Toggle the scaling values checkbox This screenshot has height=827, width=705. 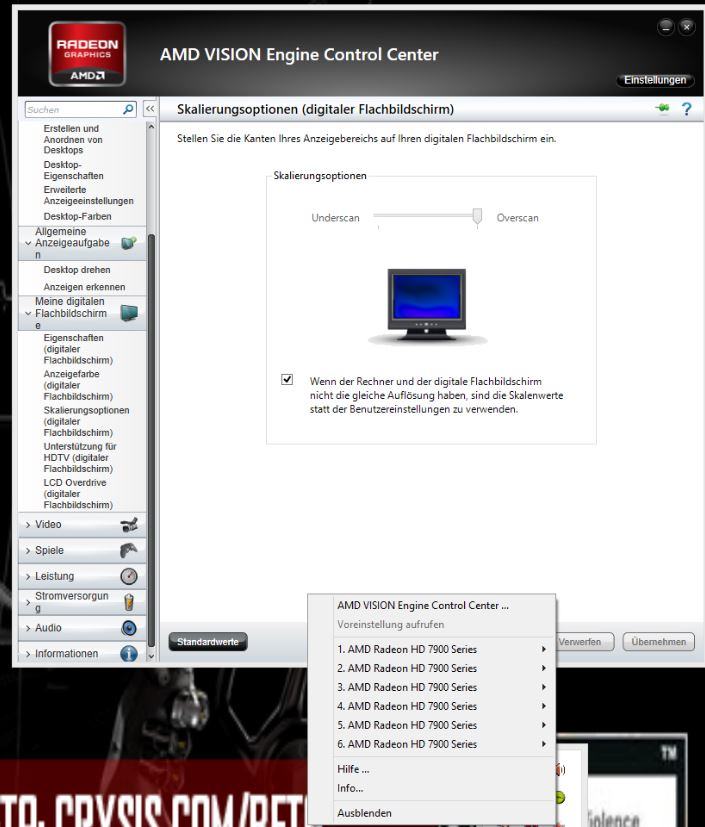coord(287,379)
